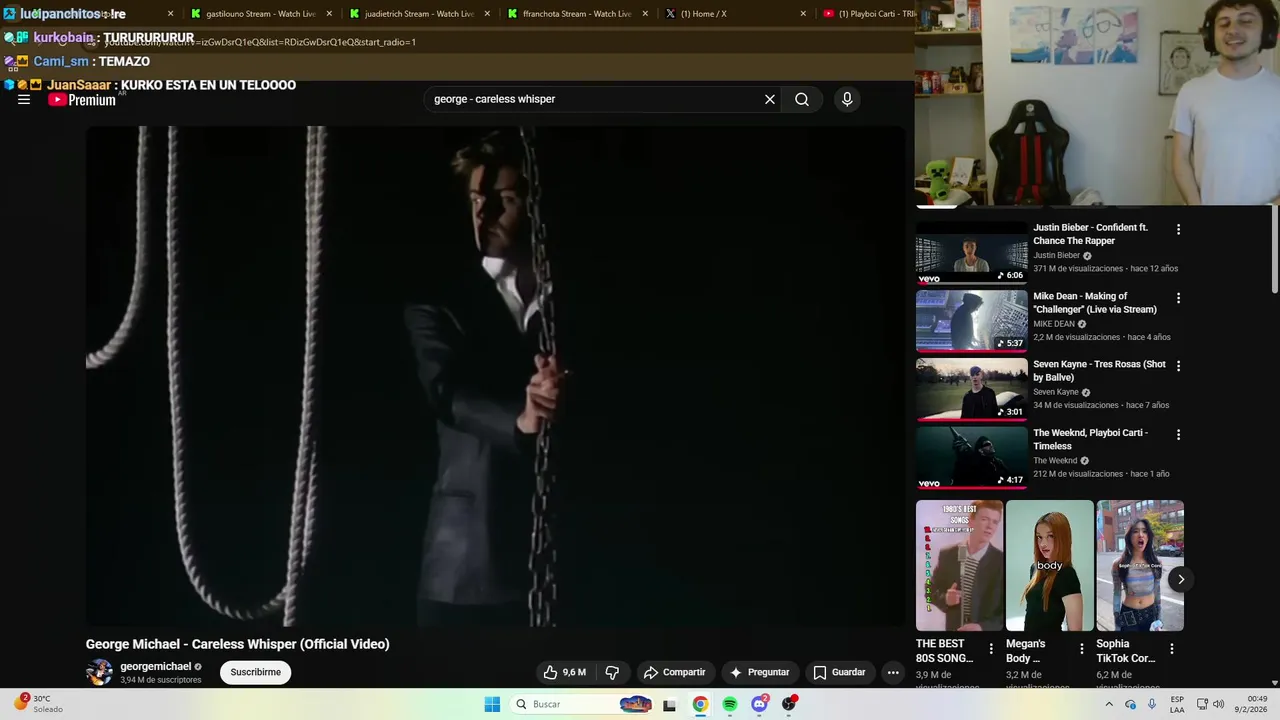Screen dimensions: 1280x720
Task: Go to YouTube Premium home logo
Action: coord(82,99)
